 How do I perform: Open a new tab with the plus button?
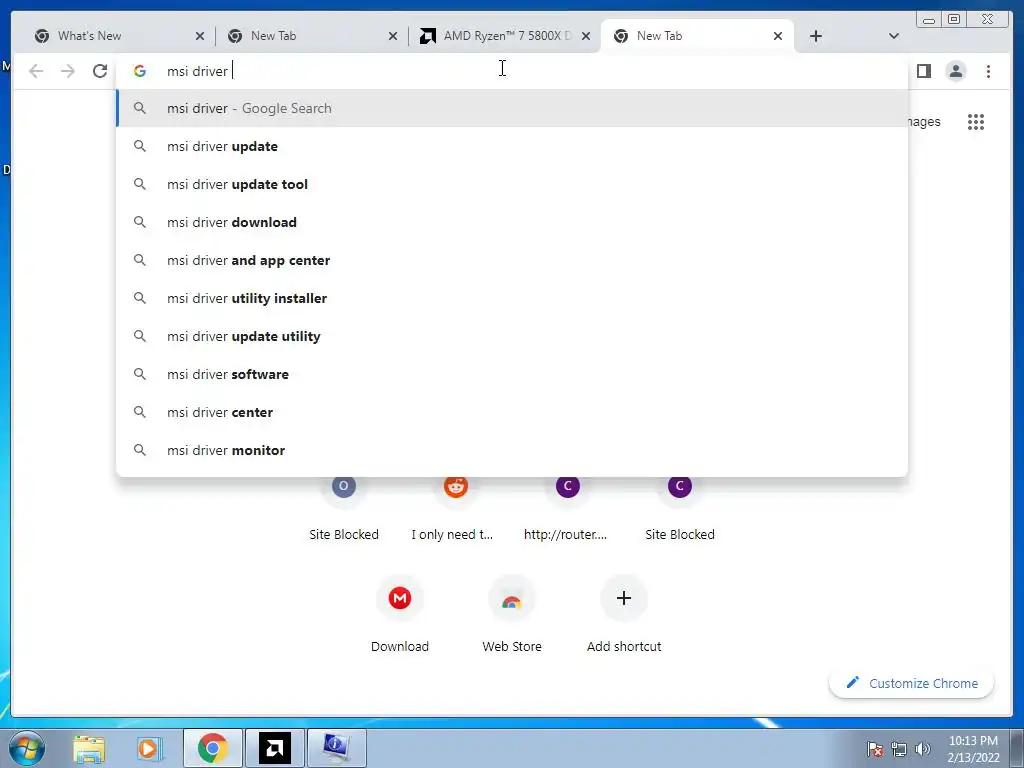point(816,36)
